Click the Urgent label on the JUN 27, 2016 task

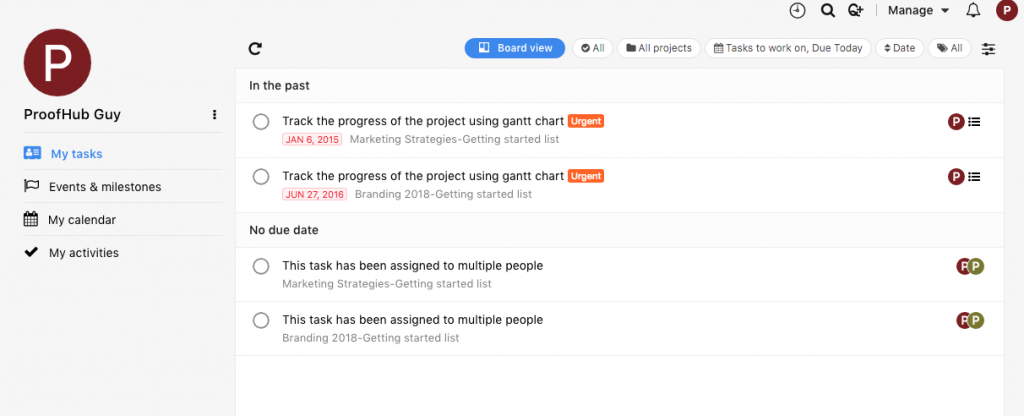(586, 176)
